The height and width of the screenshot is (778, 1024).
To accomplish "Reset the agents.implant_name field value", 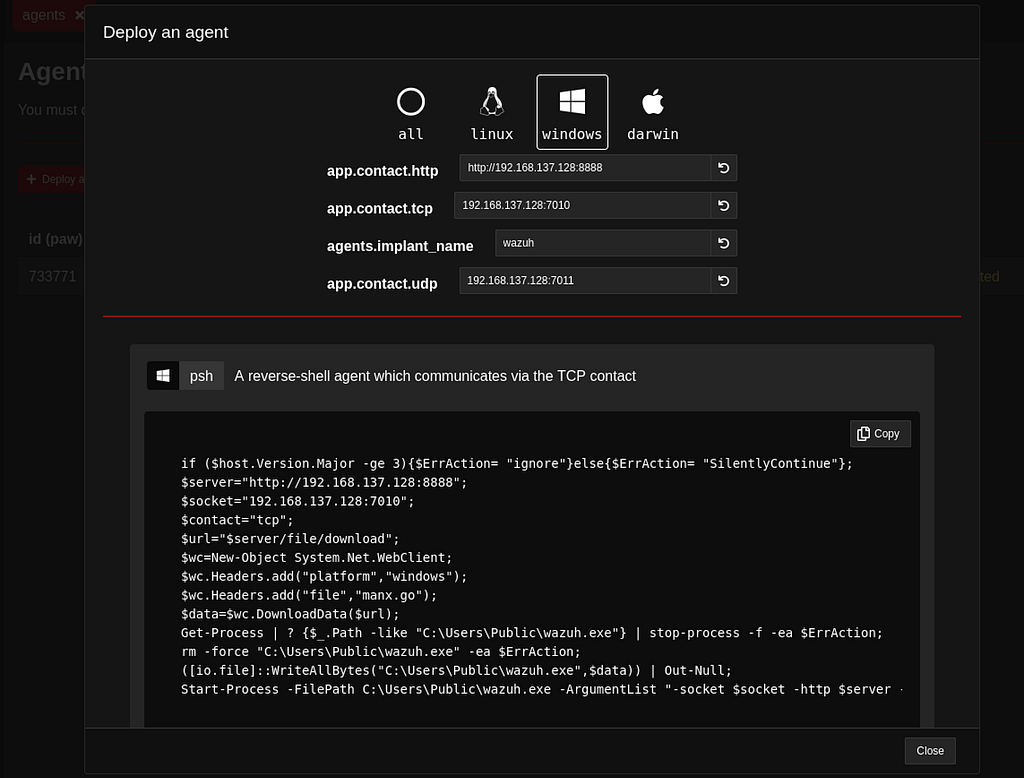I will click(x=724, y=243).
